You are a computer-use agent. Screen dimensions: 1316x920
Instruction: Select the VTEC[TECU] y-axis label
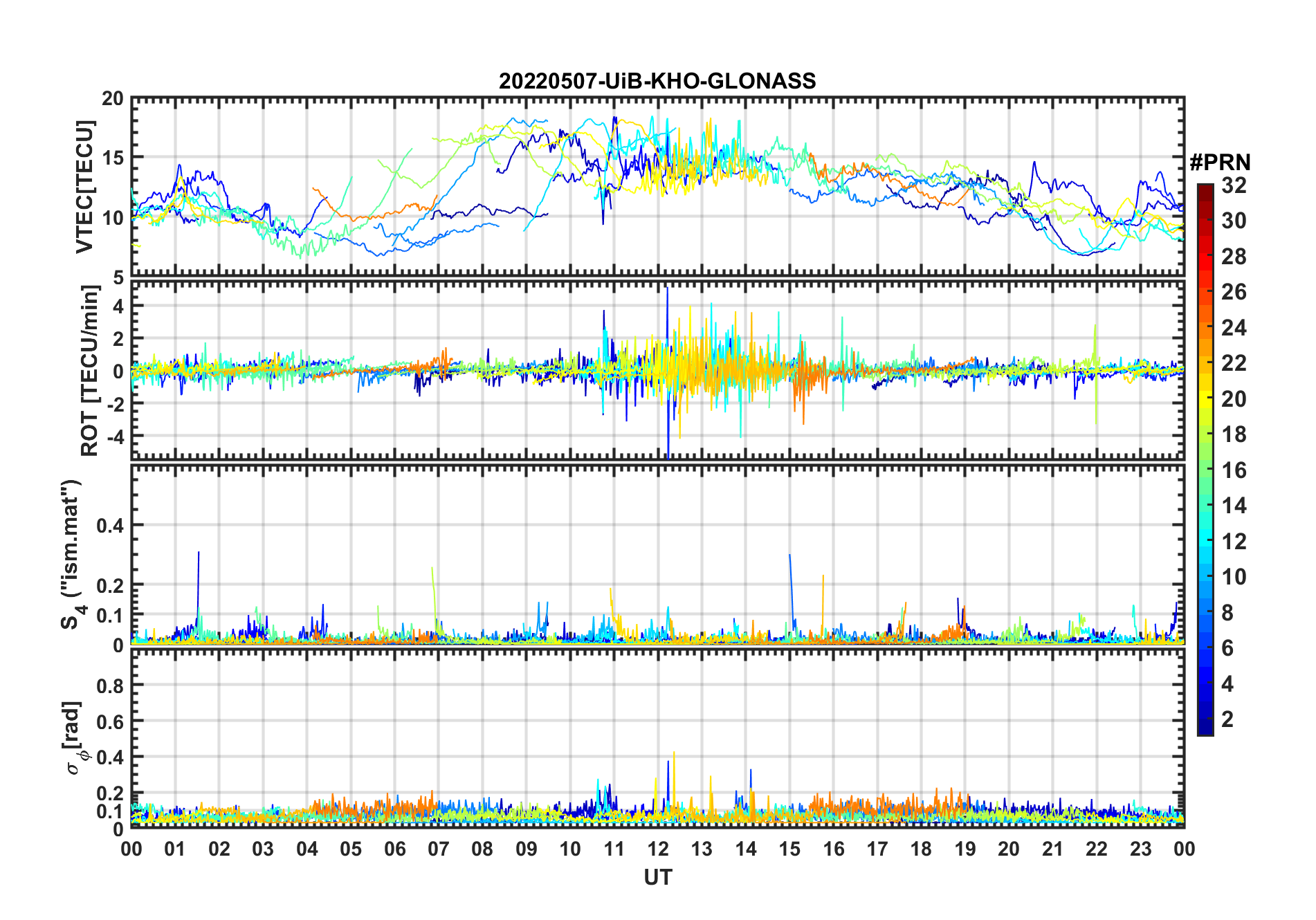point(84,187)
